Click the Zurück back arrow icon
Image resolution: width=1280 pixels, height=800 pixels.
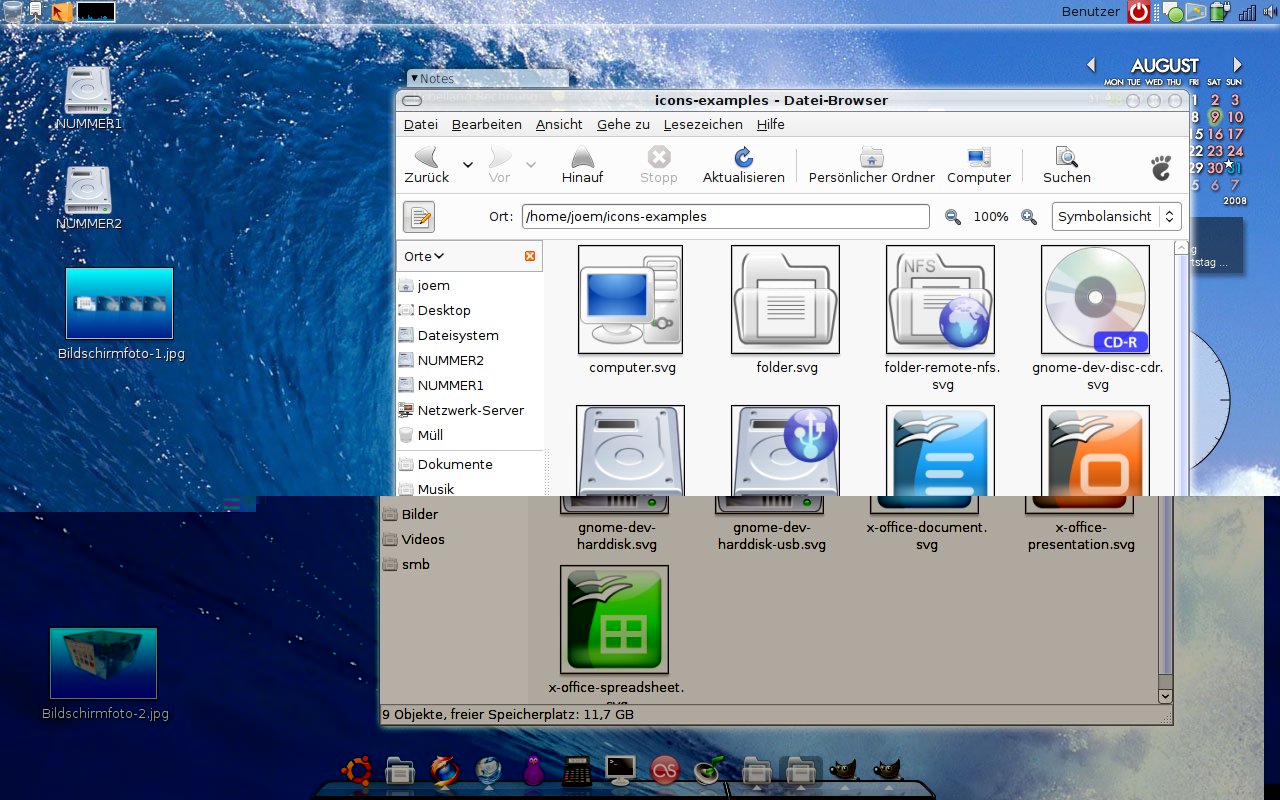(427, 158)
